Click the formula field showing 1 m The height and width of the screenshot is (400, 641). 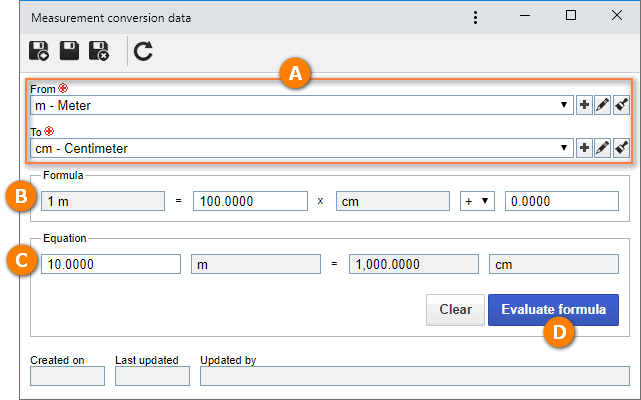[103, 201]
